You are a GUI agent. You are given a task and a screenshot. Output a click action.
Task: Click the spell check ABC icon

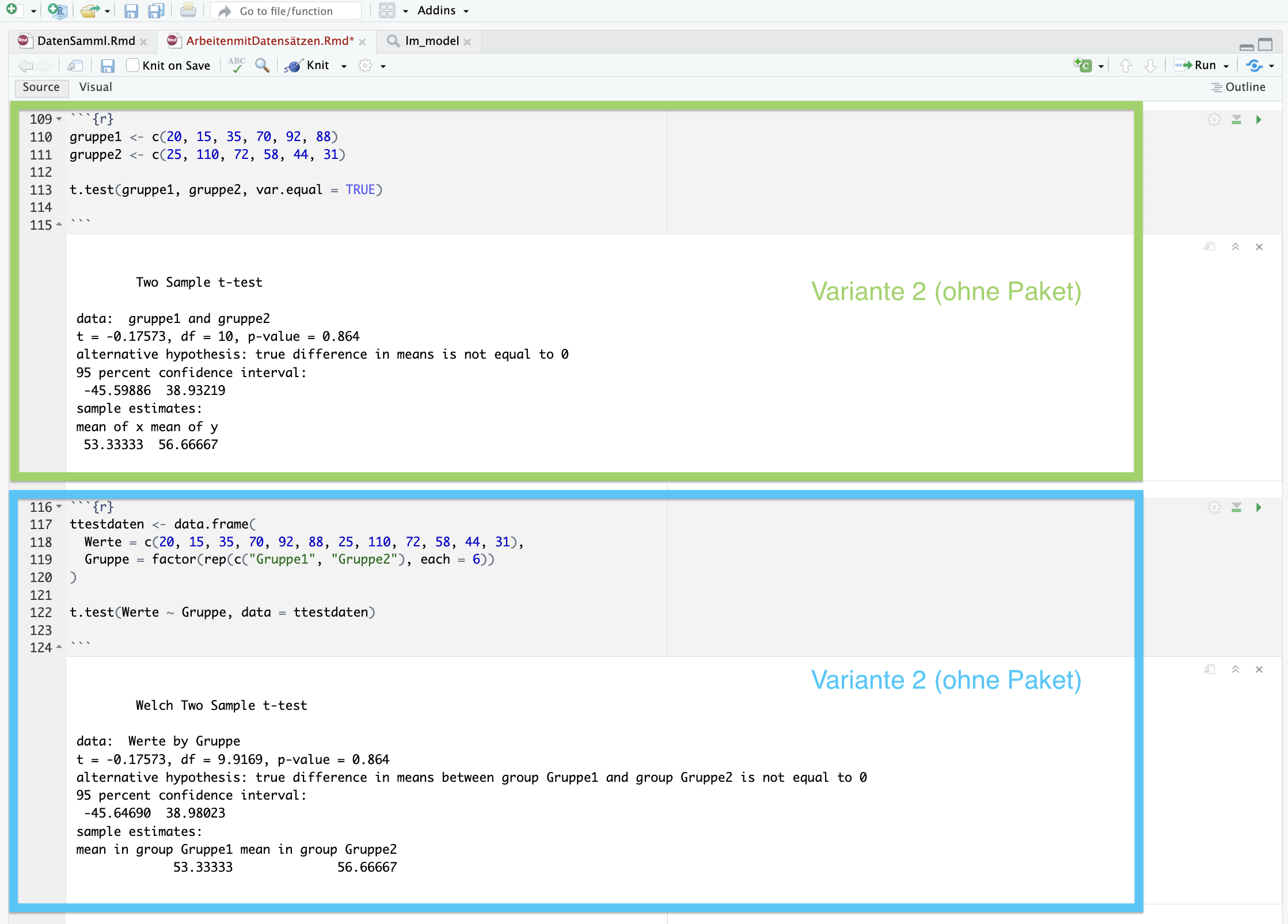[236, 65]
